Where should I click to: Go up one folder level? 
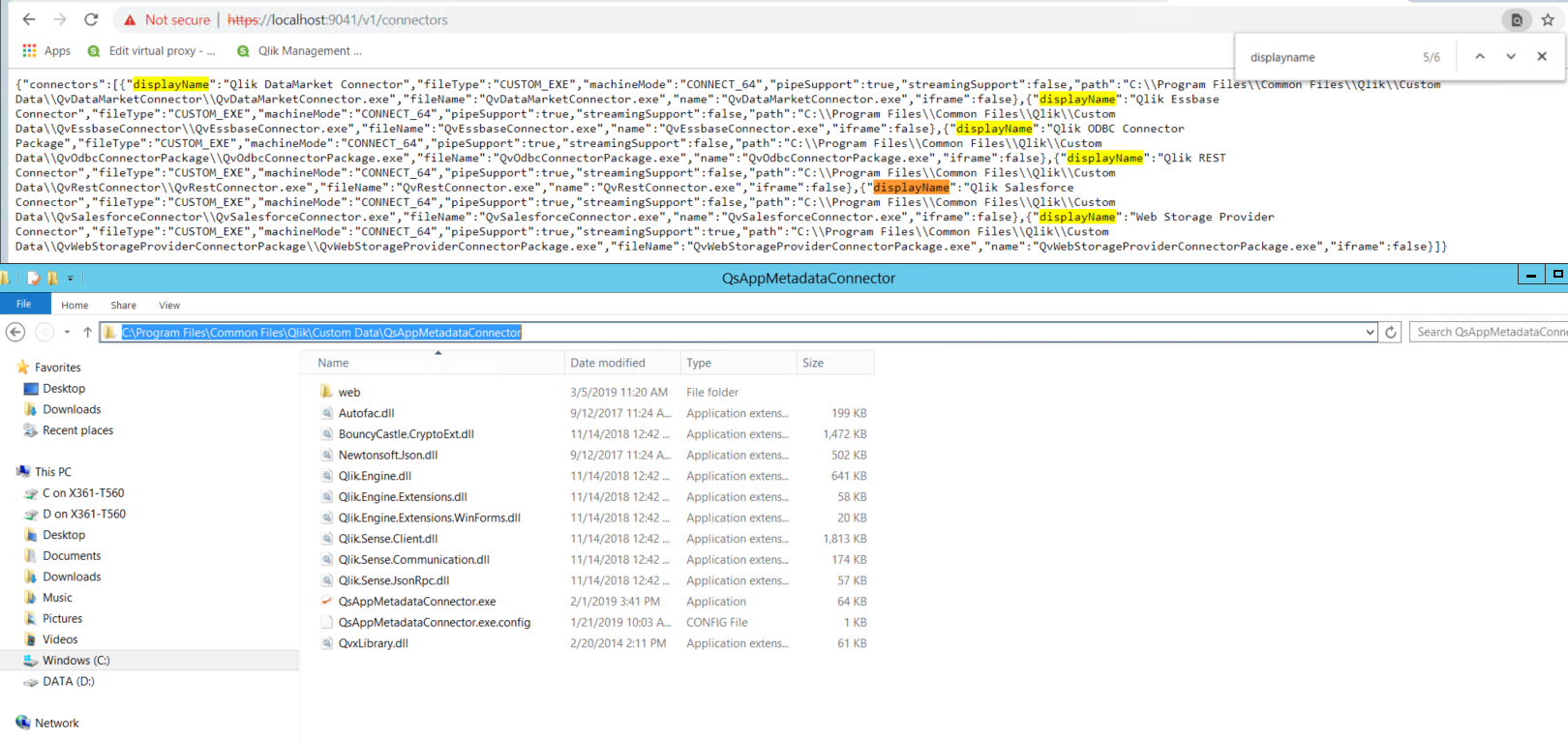[x=87, y=332]
